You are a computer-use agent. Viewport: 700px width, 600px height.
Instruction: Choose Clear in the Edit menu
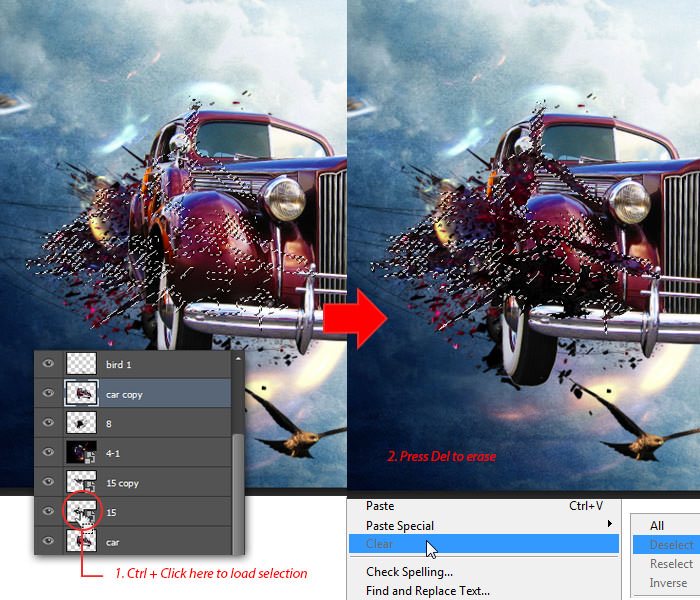tap(484, 544)
